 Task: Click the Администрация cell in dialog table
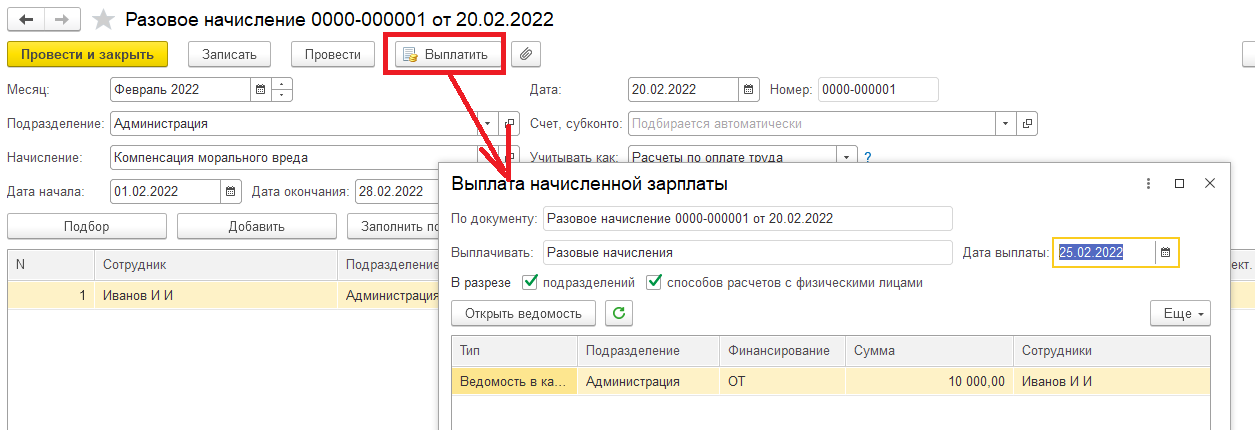(x=648, y=381)
